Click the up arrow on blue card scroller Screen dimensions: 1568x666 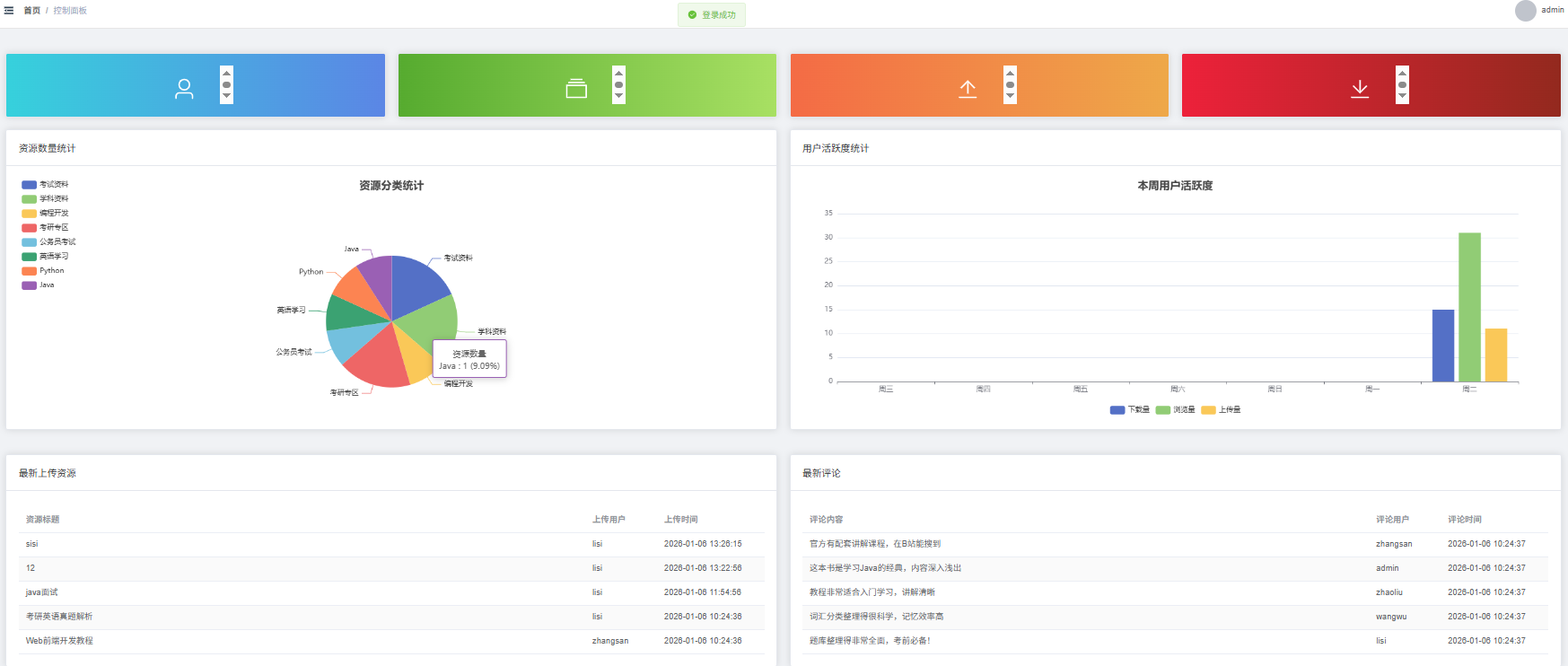coord(226,74)
